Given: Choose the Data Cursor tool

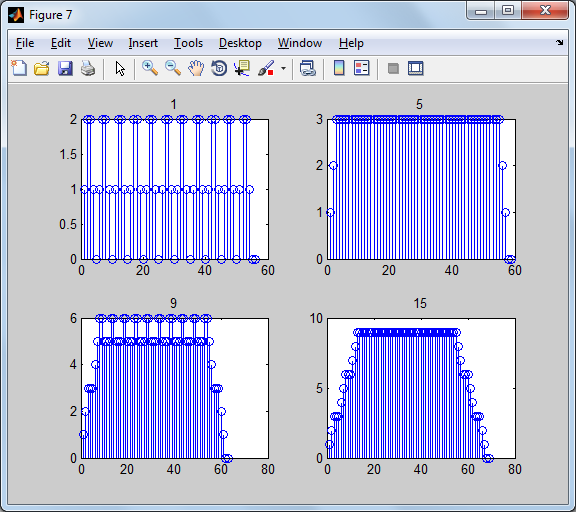Looking at the screenshot, I should [242, 68].
